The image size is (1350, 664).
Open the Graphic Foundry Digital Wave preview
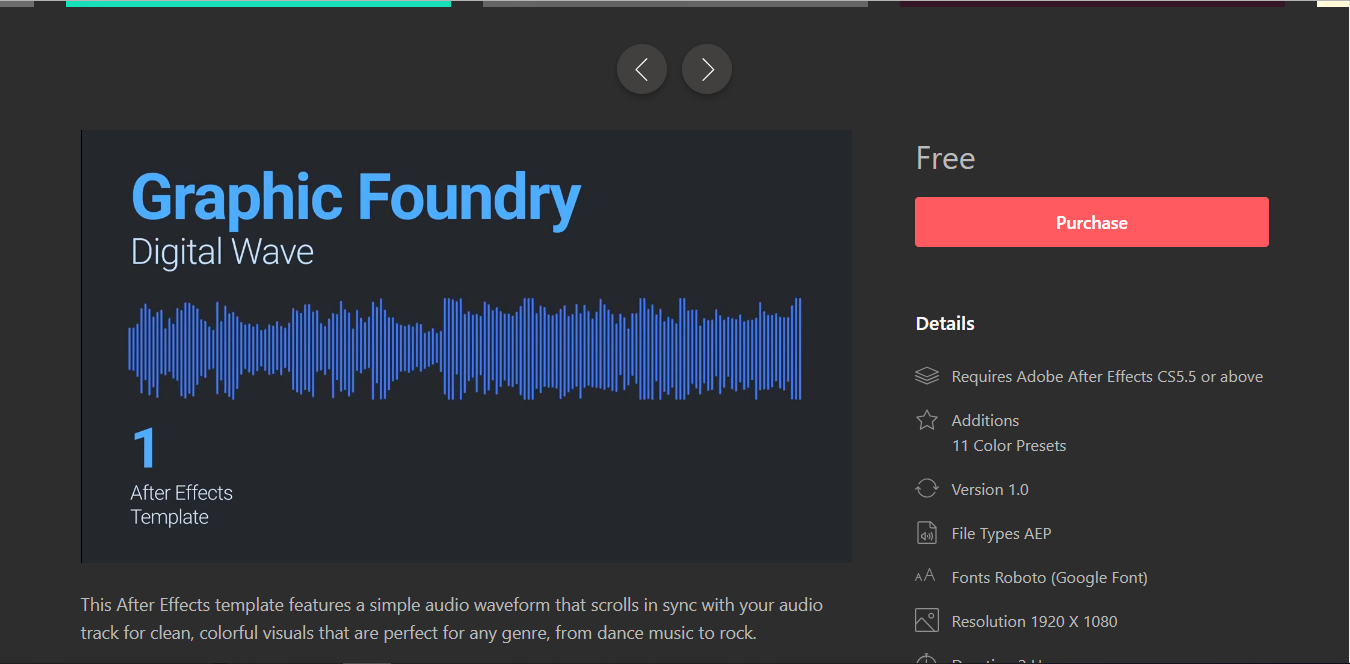[467, 346]
